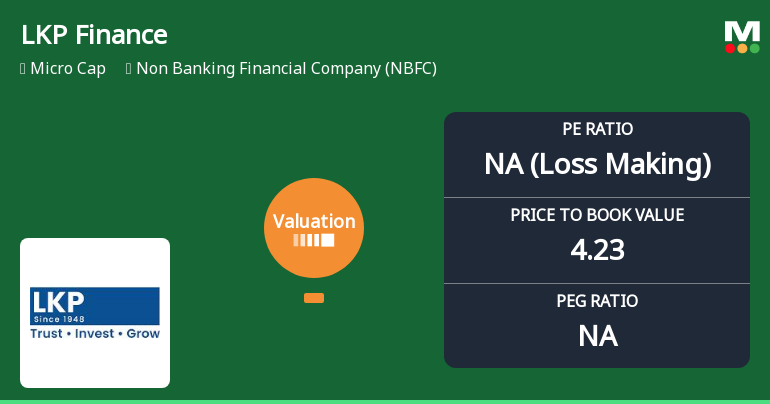The image size is (770, 404).
Task: Click the 4.23 price to book value
Action: 597,249
